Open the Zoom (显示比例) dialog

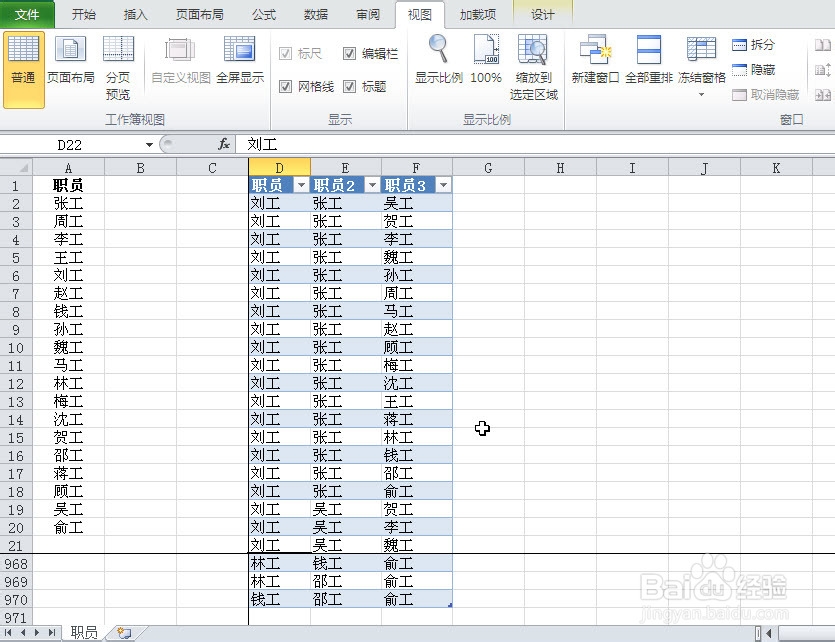pos(438,60)
